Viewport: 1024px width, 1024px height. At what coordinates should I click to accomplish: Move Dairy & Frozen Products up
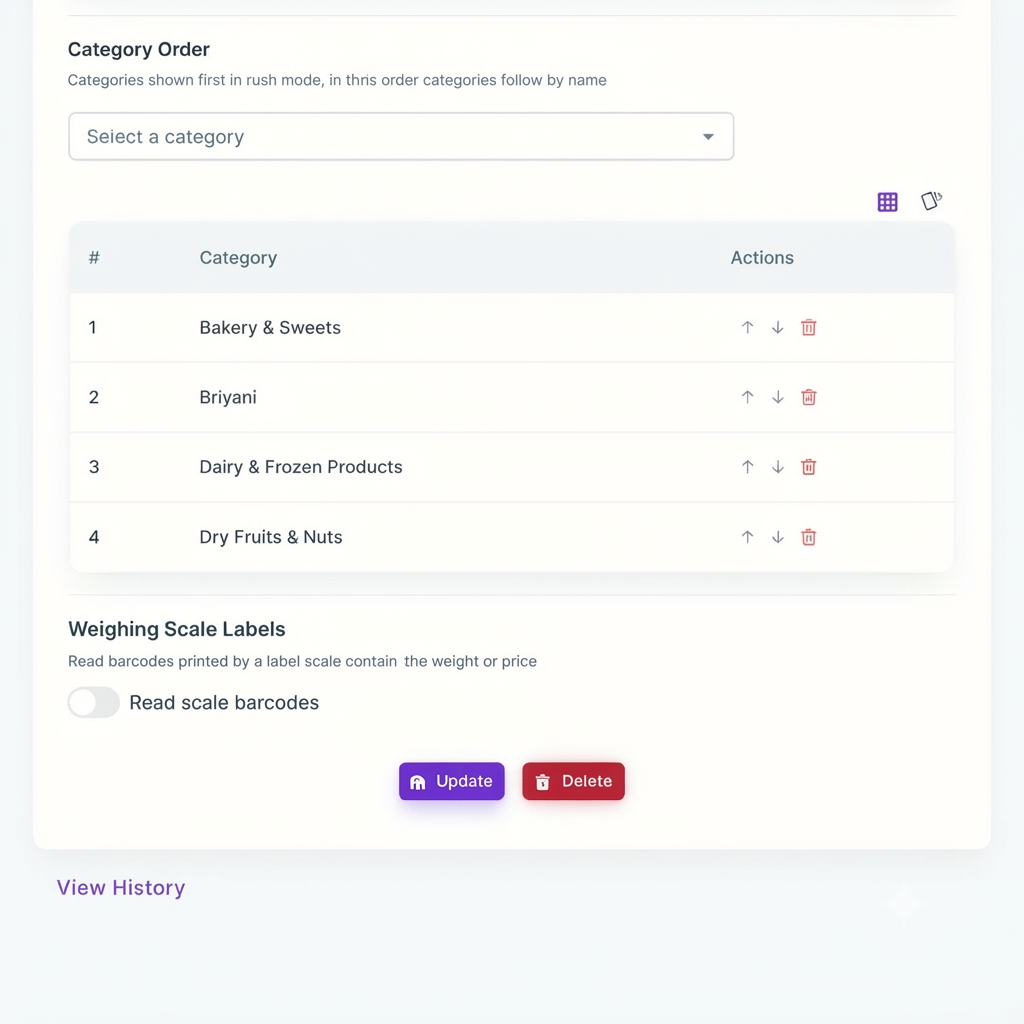(747, 467)
